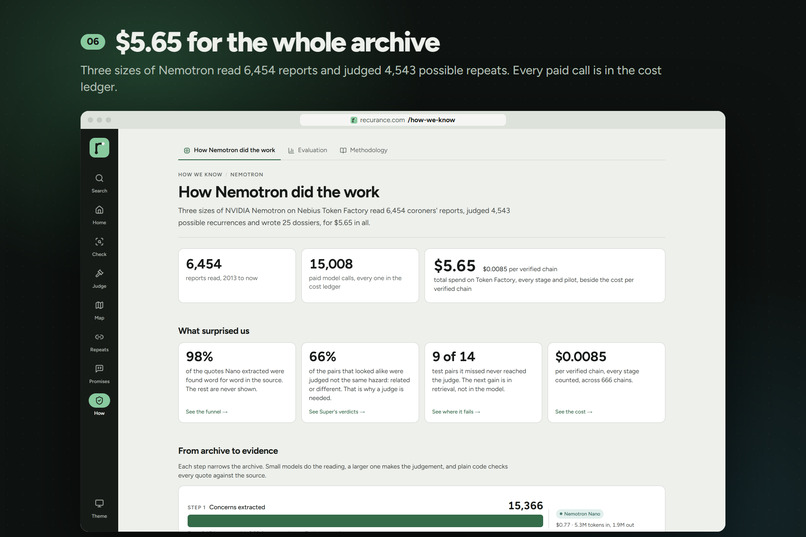Click the 9 of 14 statistic
Screen dimensions: 806x537
[x=453, y=357]
